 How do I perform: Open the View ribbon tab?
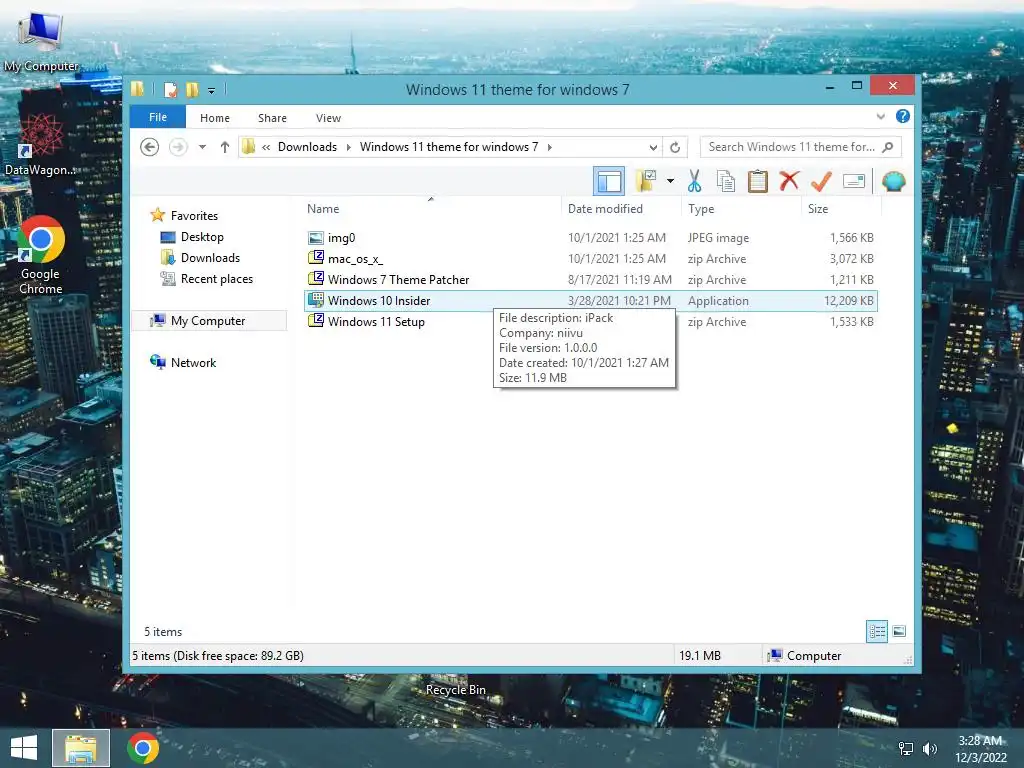point(328,118)
